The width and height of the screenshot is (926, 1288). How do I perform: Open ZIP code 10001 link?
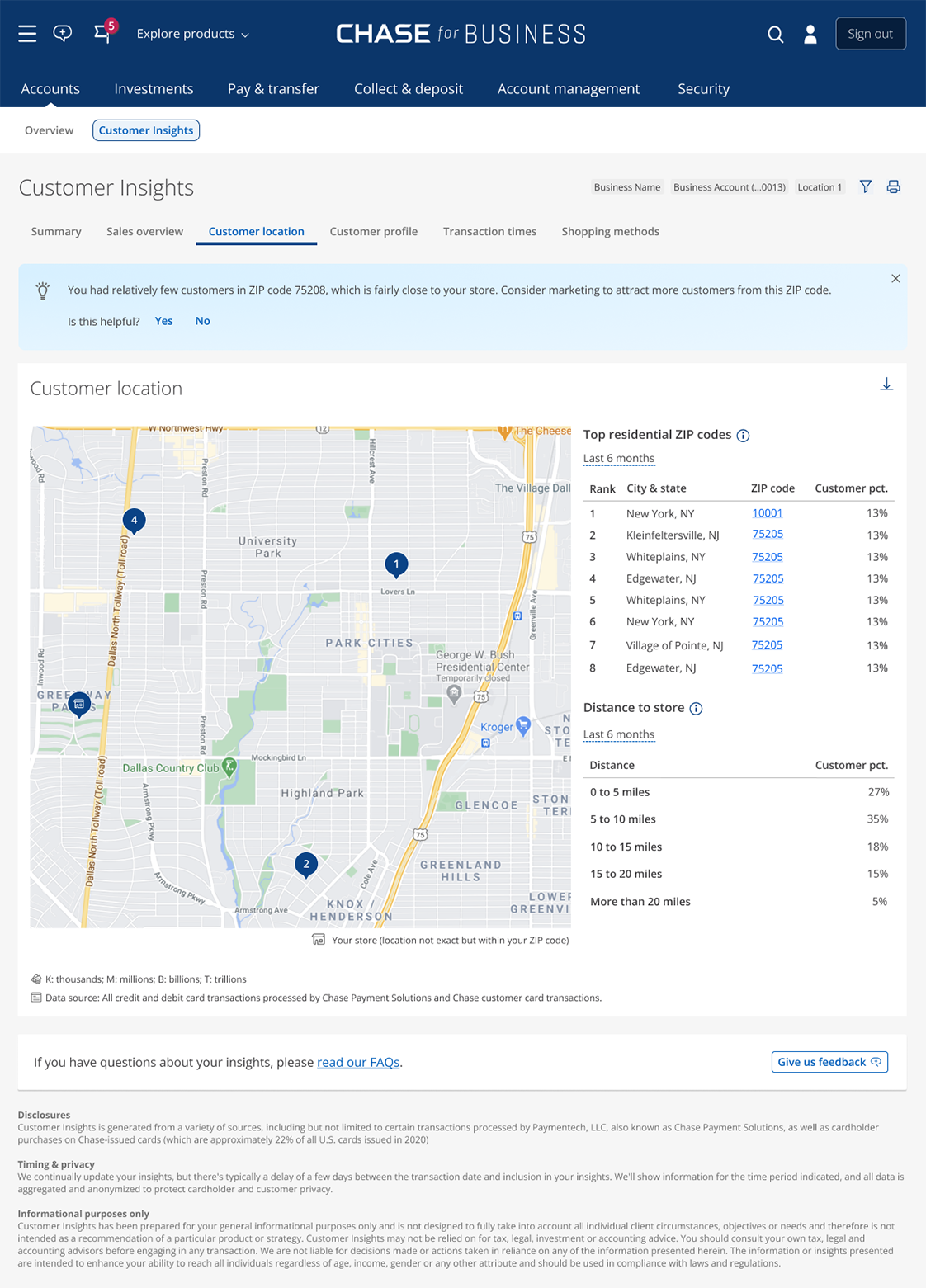pyautogui.click(x=768, y=513)
